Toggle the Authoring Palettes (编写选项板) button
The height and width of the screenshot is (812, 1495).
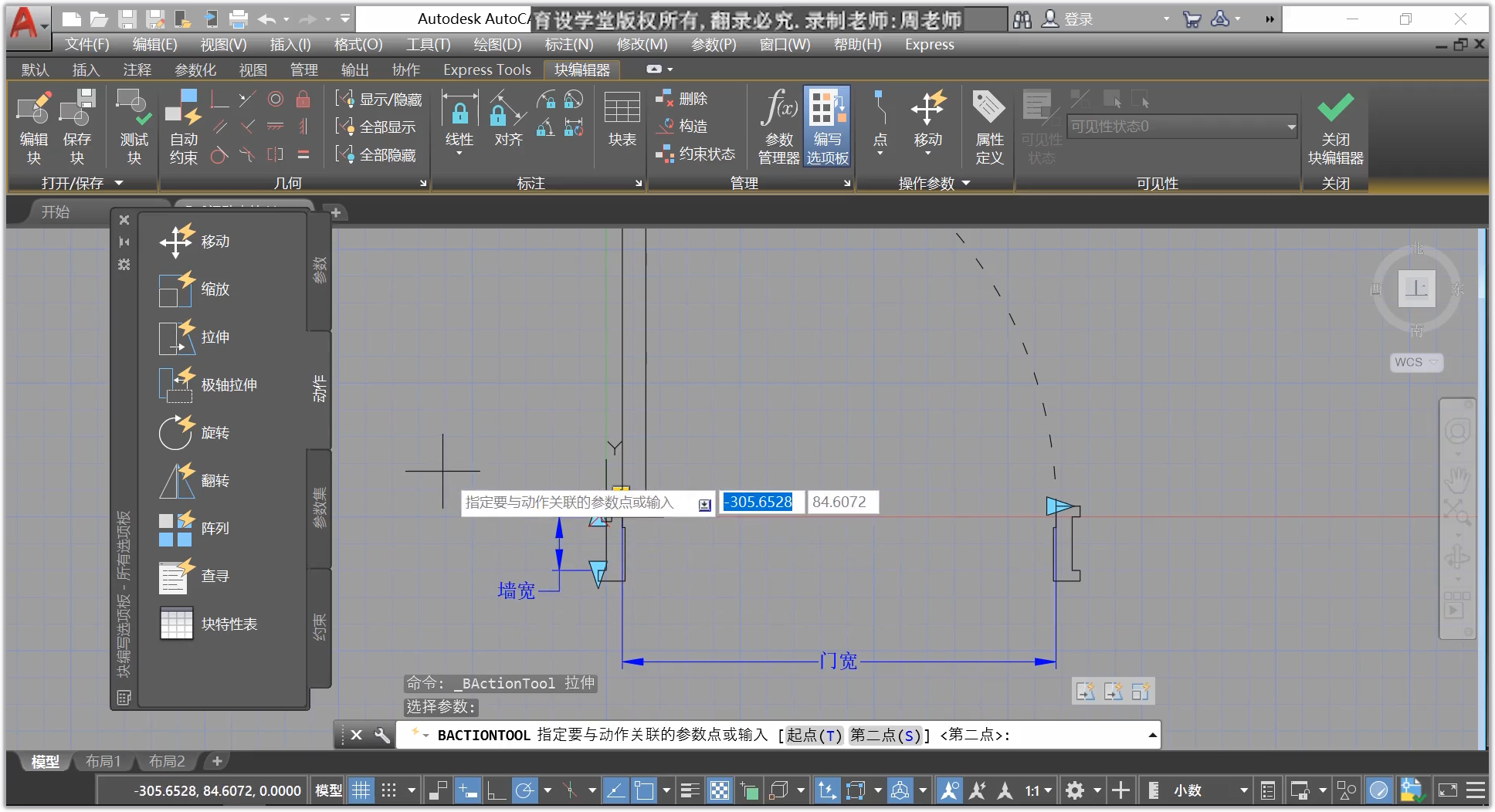point(827,127)
